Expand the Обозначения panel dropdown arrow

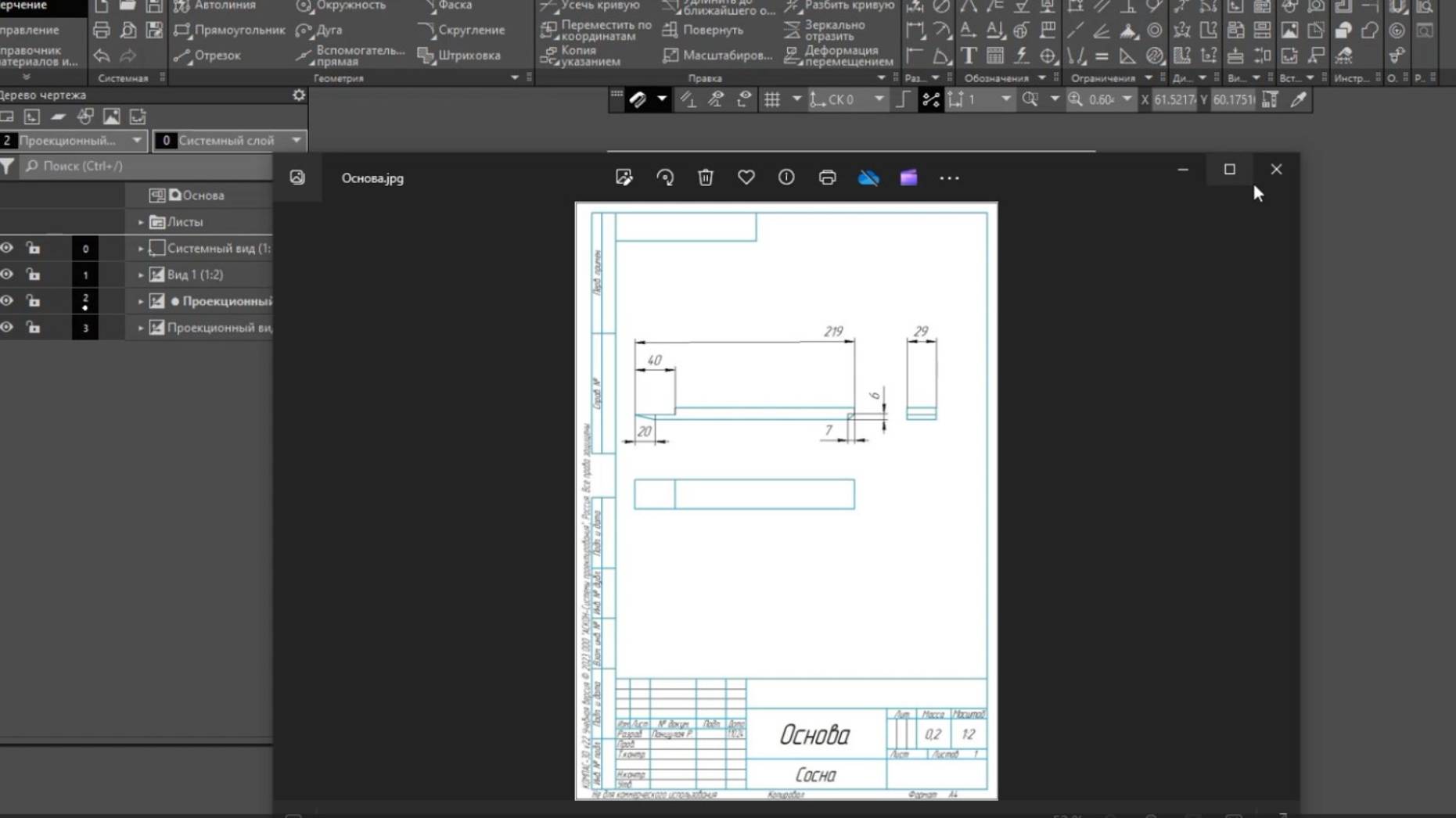(x=1041, y=78)
